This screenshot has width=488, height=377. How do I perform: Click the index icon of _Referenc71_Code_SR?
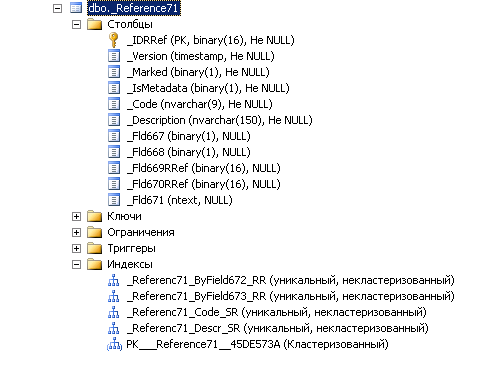pyautogui.click(x=114, y=312)
